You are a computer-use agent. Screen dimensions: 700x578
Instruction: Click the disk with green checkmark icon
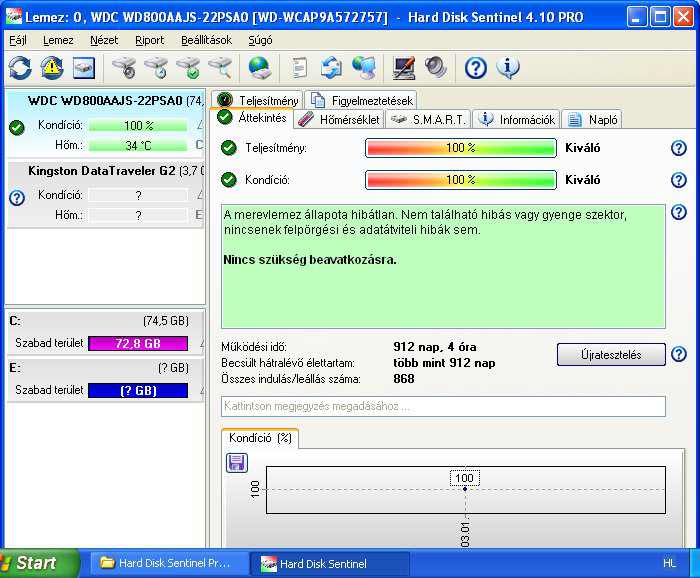coord(188,68)
